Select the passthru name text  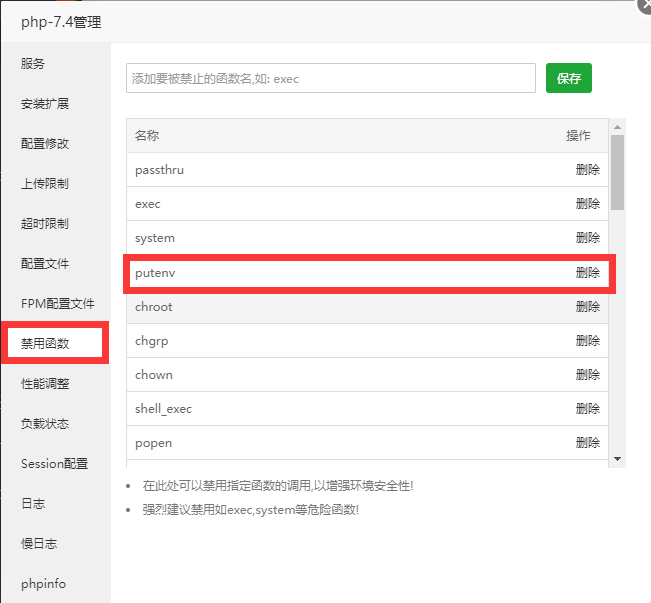[159, 170]
